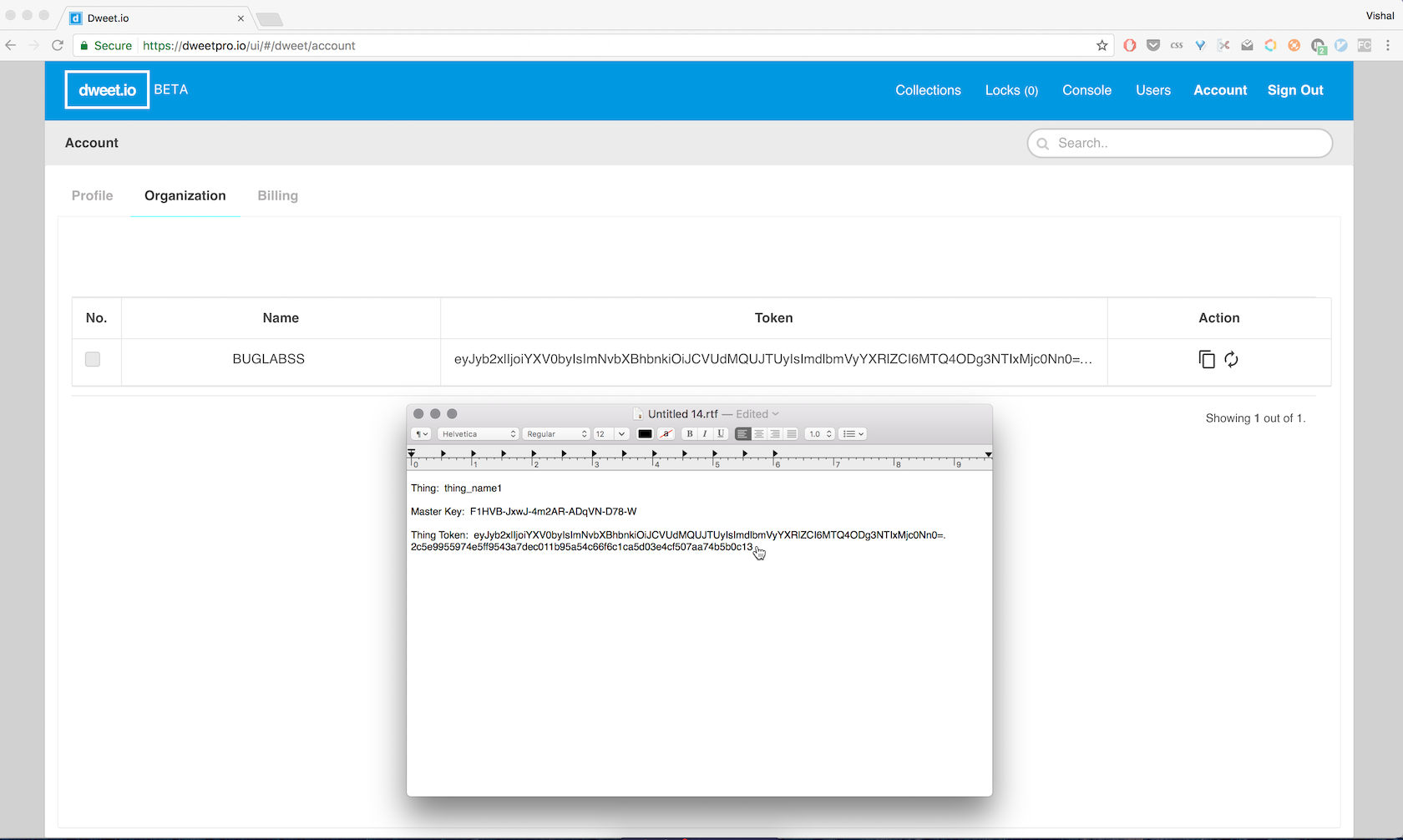Expand the Untitled 14.rtf title chevron
The height and width of the screenshot is (840, 1403).
pyautogui.click(x=776, y=414)
